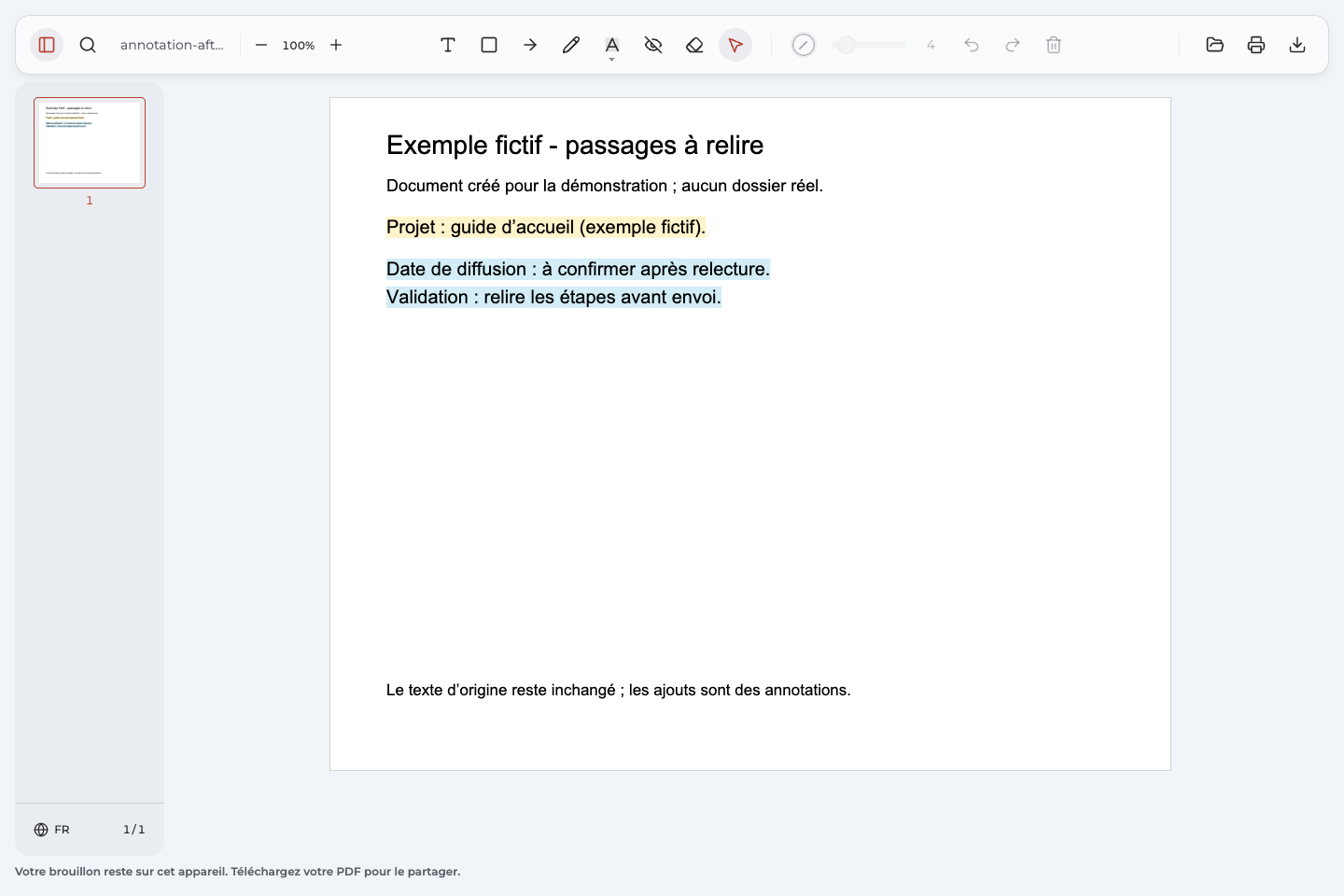This screenshot has height=896, width=1344.
Task: Click the blue highlighted Date de diffusion line
Action: tap(578, 269)
